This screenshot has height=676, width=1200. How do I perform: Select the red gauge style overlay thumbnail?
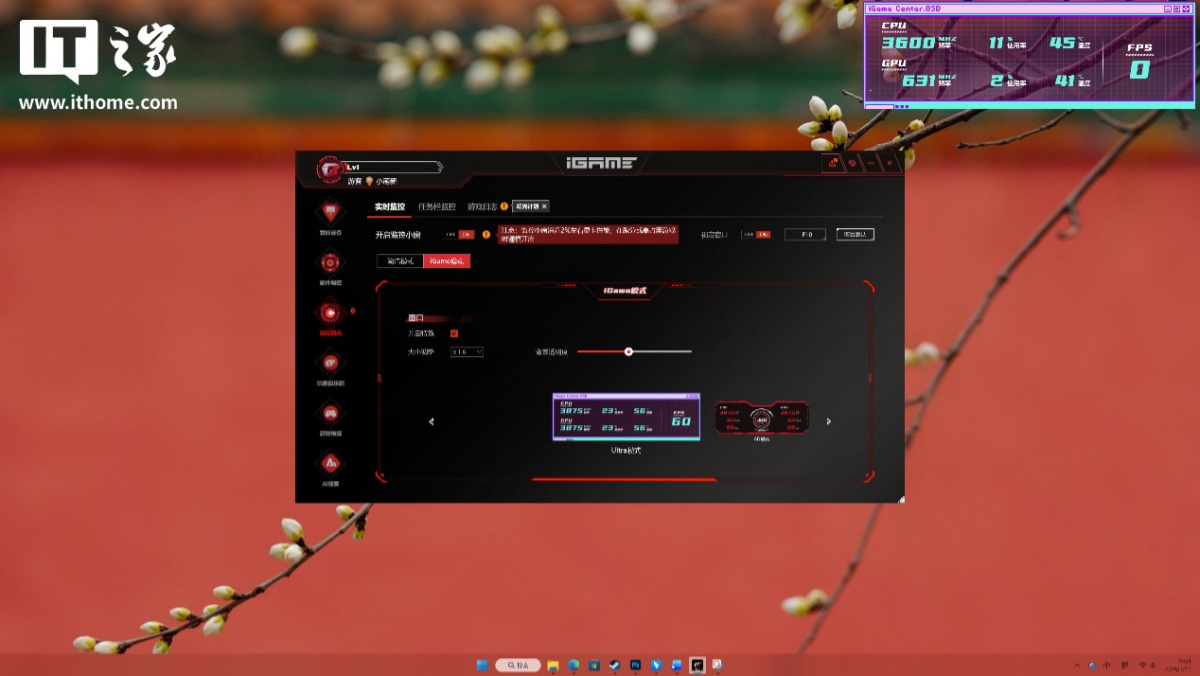(762, 419)
